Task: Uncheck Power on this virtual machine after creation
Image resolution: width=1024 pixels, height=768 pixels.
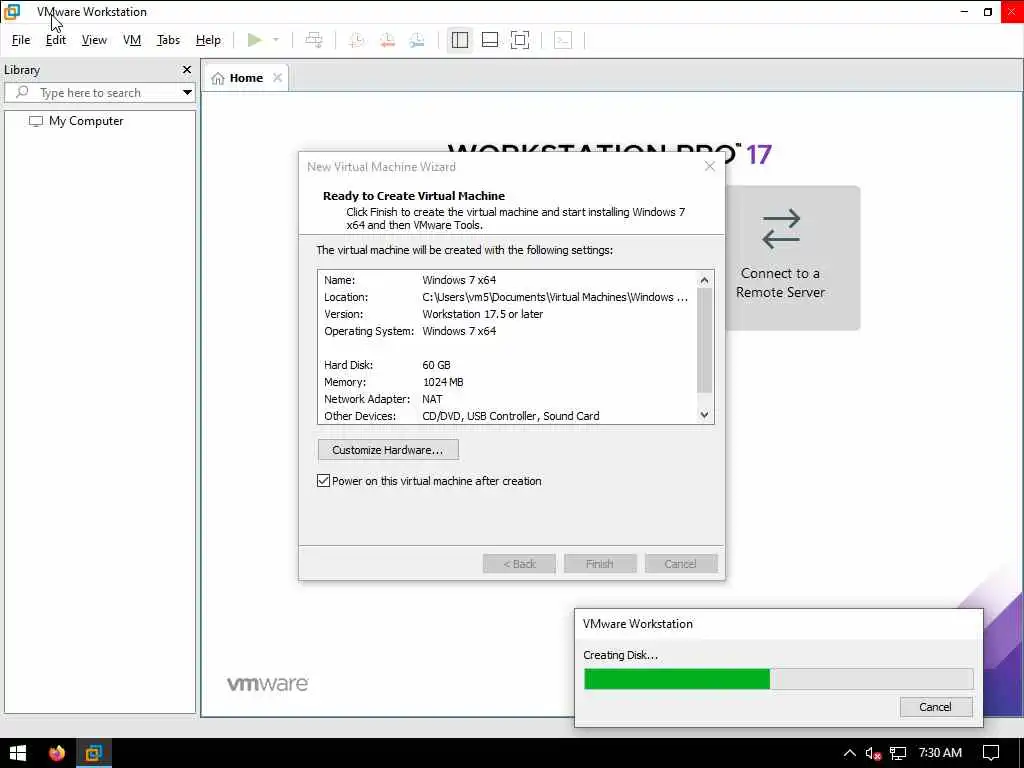Action: coord(323,481)
